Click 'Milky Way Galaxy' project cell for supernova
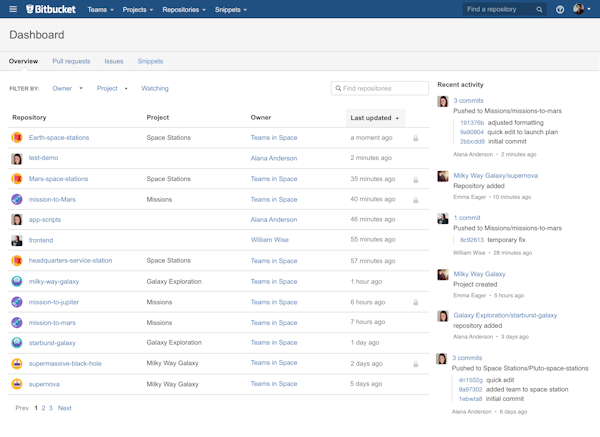 [x=173, y=384]
